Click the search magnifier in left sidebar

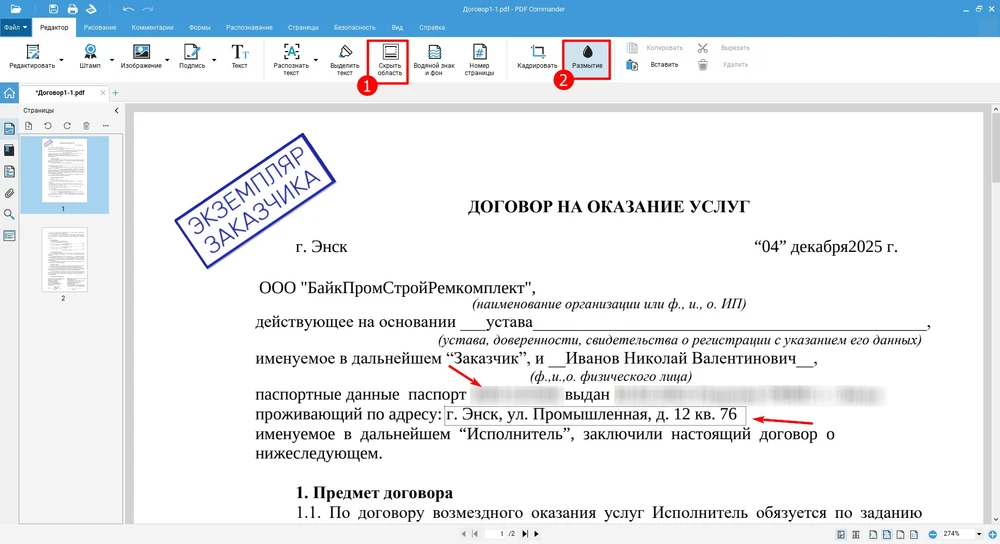point(10,214)
